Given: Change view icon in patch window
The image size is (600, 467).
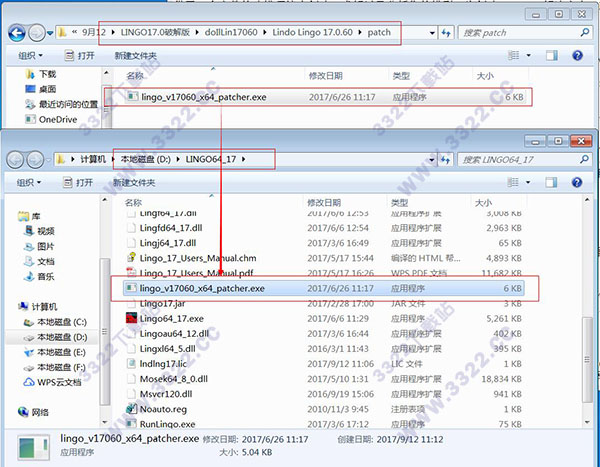Looking at the screenshot, I should pos(514,56).
